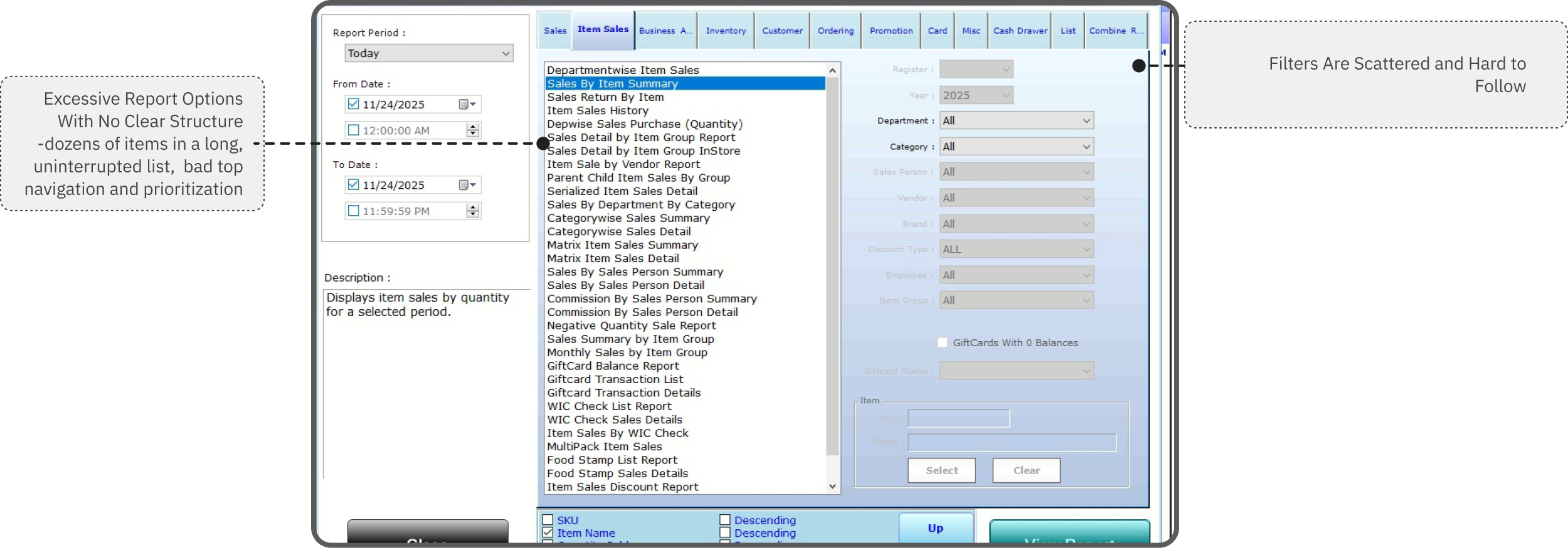
Task: Click the Select item button
Action: pyautogui.click(x=941, y=470)
